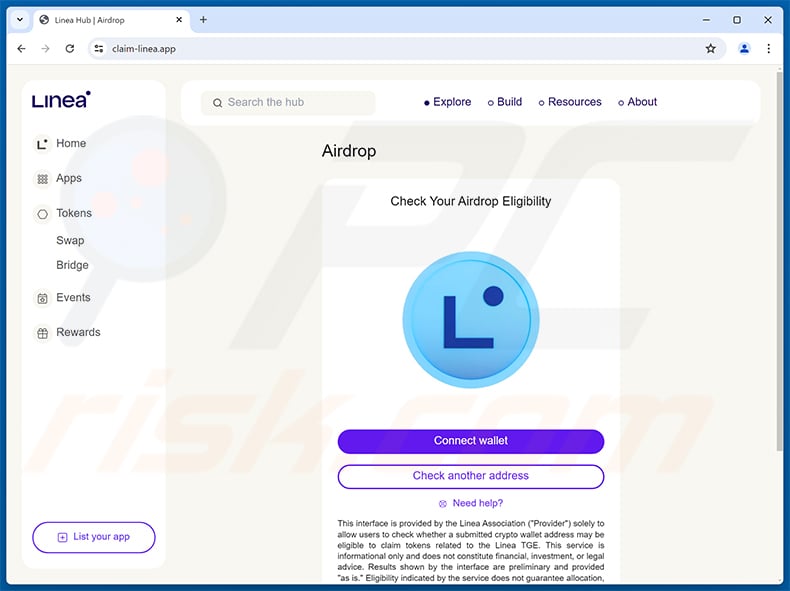Open the Resources menu
This screenshot has width=790, height=591.
click(570, 102)
